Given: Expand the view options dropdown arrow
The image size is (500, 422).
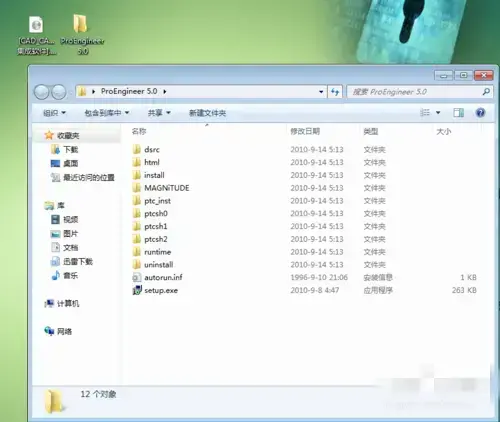Looking at the screenshot, I should coord(438,113).
